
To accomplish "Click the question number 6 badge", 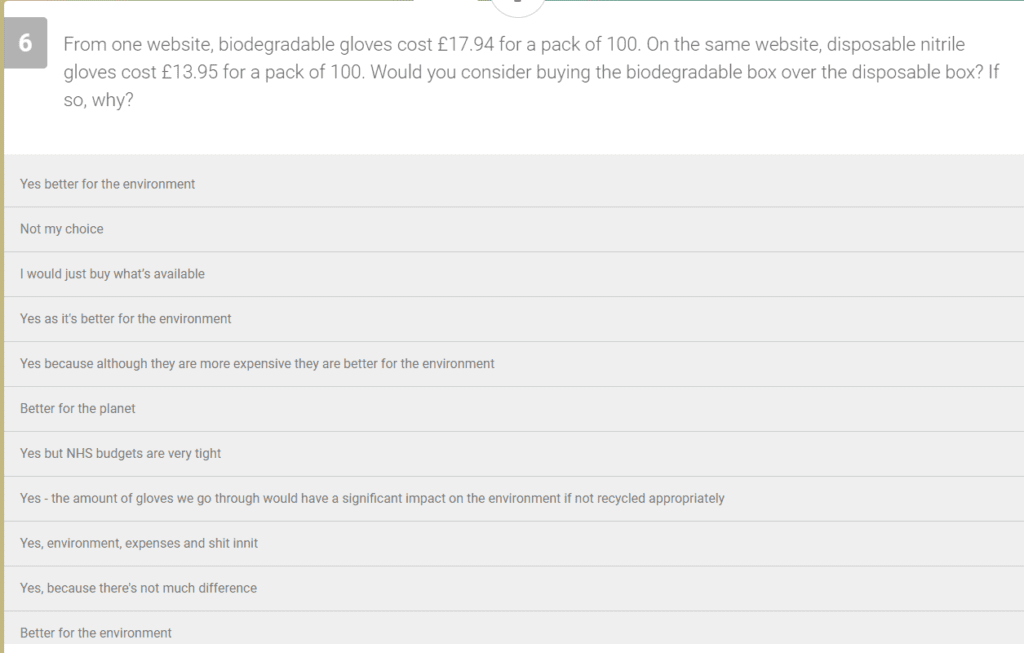I will coord(25,43).
